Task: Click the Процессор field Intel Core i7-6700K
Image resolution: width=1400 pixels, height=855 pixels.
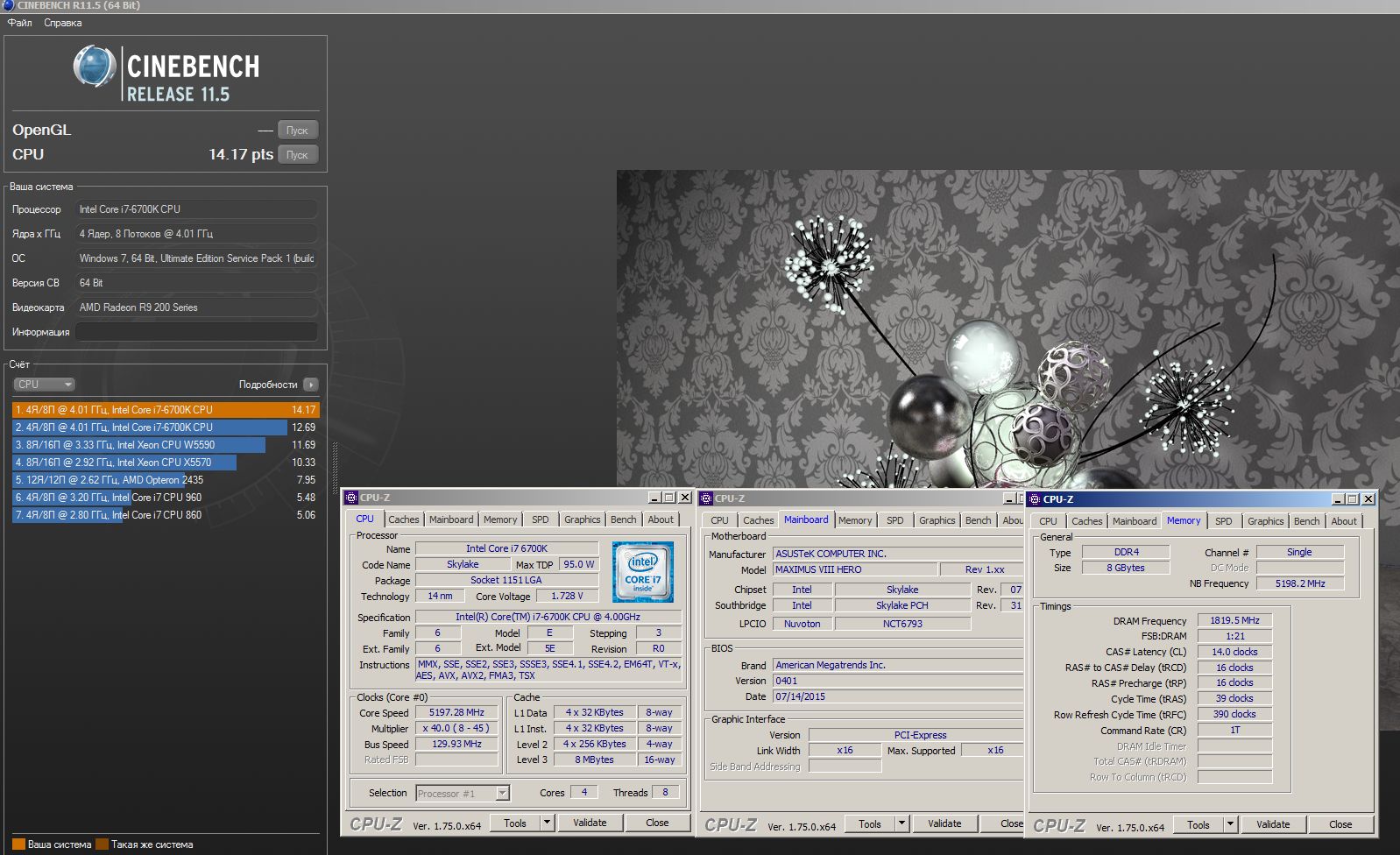Action: (x=196, y=209)
